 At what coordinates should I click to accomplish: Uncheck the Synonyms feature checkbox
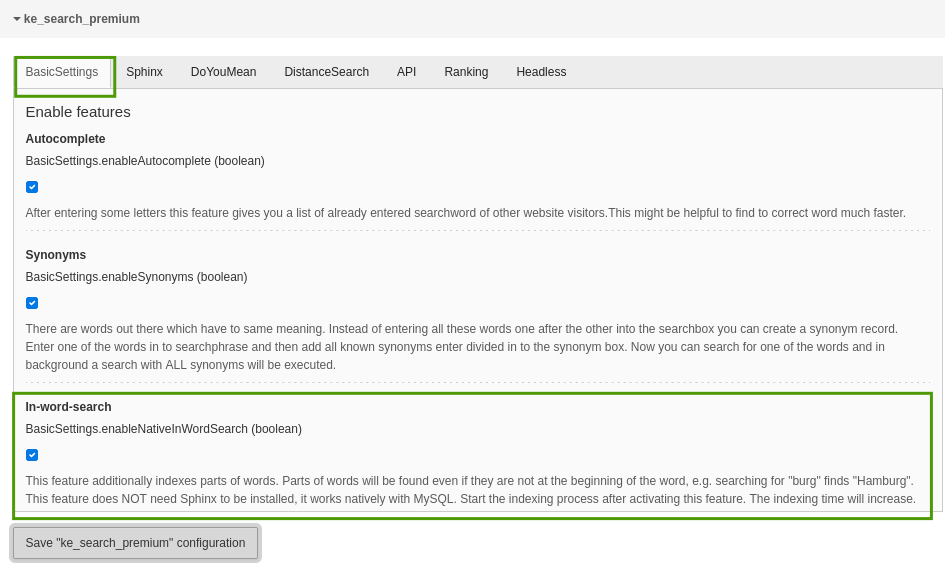[x=32, y=303]
